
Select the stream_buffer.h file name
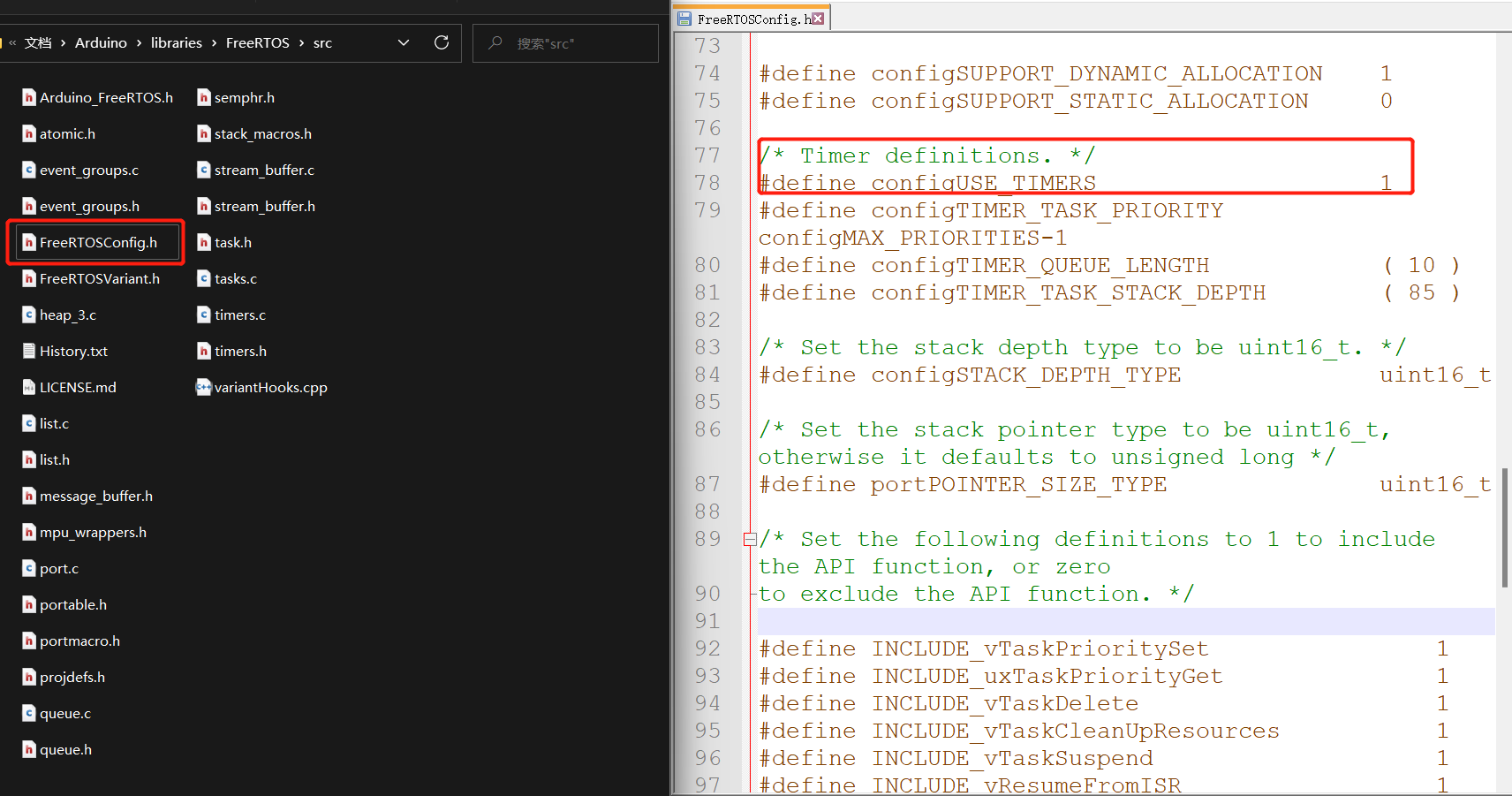(x=265, y=206)
